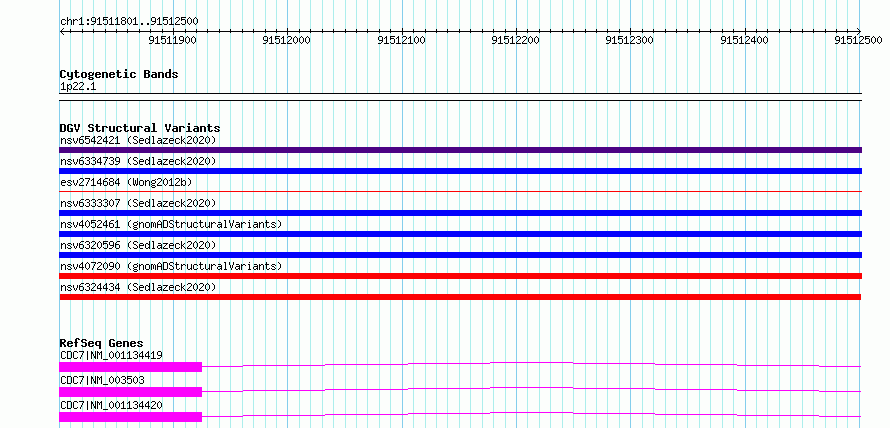Open the nsv6334739 (Sedlazeck2020) label
Viewport: 890px width, 428px height.
pyautogui.click(x=138, y=161)
